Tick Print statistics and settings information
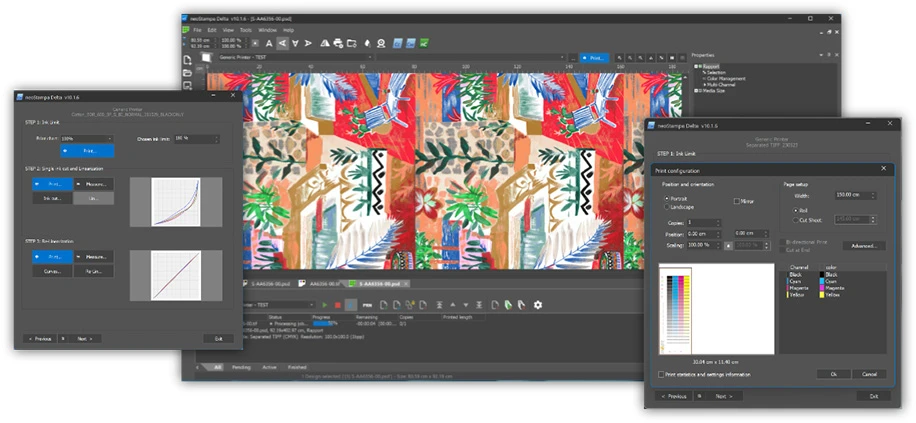Screen dimensions: 916x423 click(x=661, y=375)
